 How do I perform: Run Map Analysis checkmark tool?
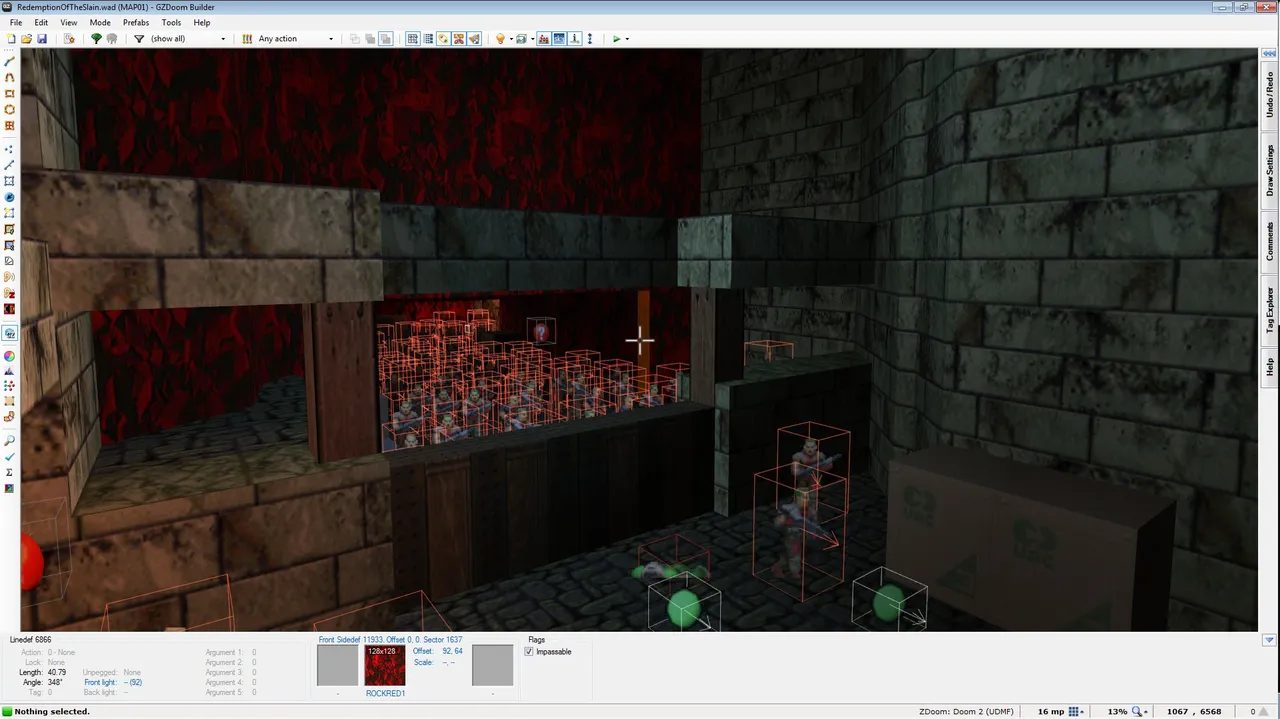(10, 457)
